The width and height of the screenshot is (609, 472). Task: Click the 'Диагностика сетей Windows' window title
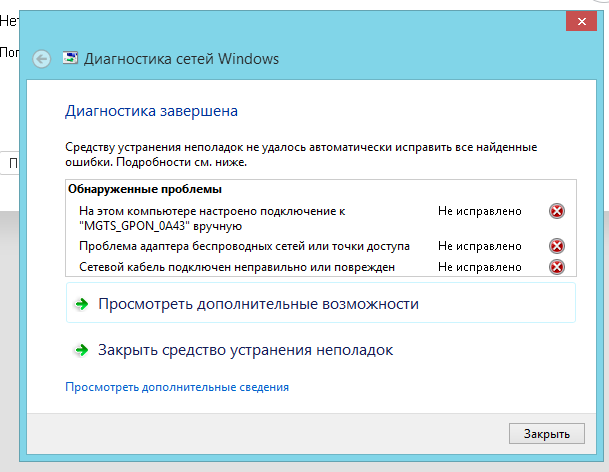click(181, 59)
